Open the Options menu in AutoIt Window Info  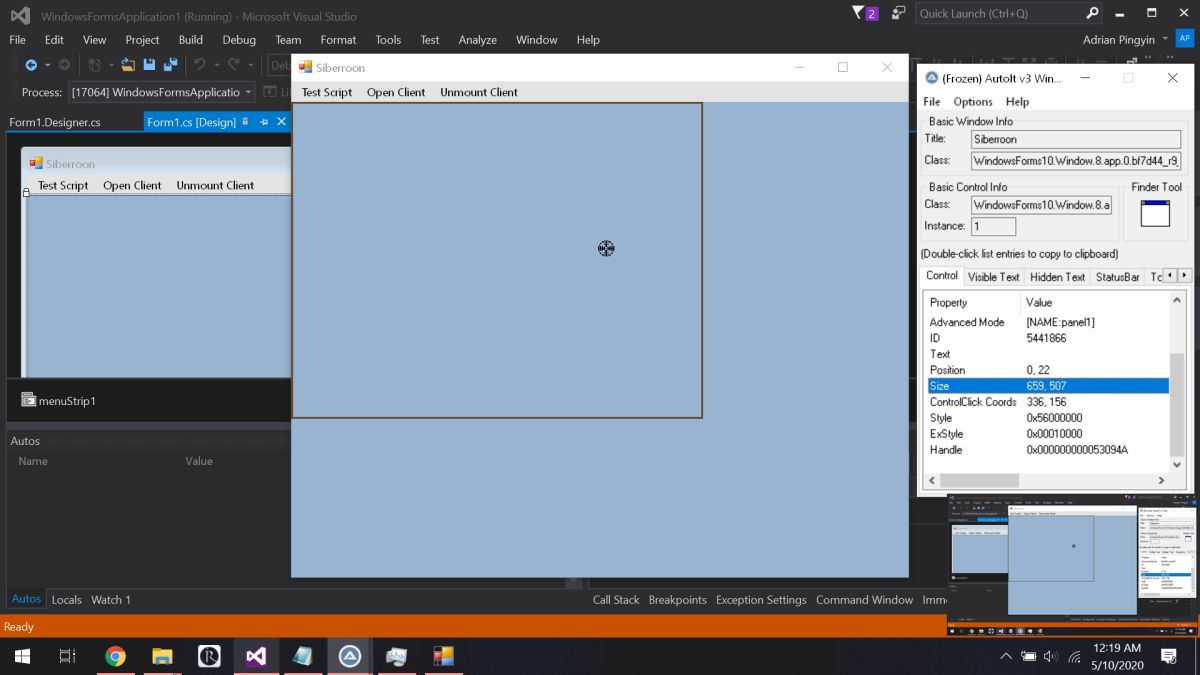(x=973, y=102)
